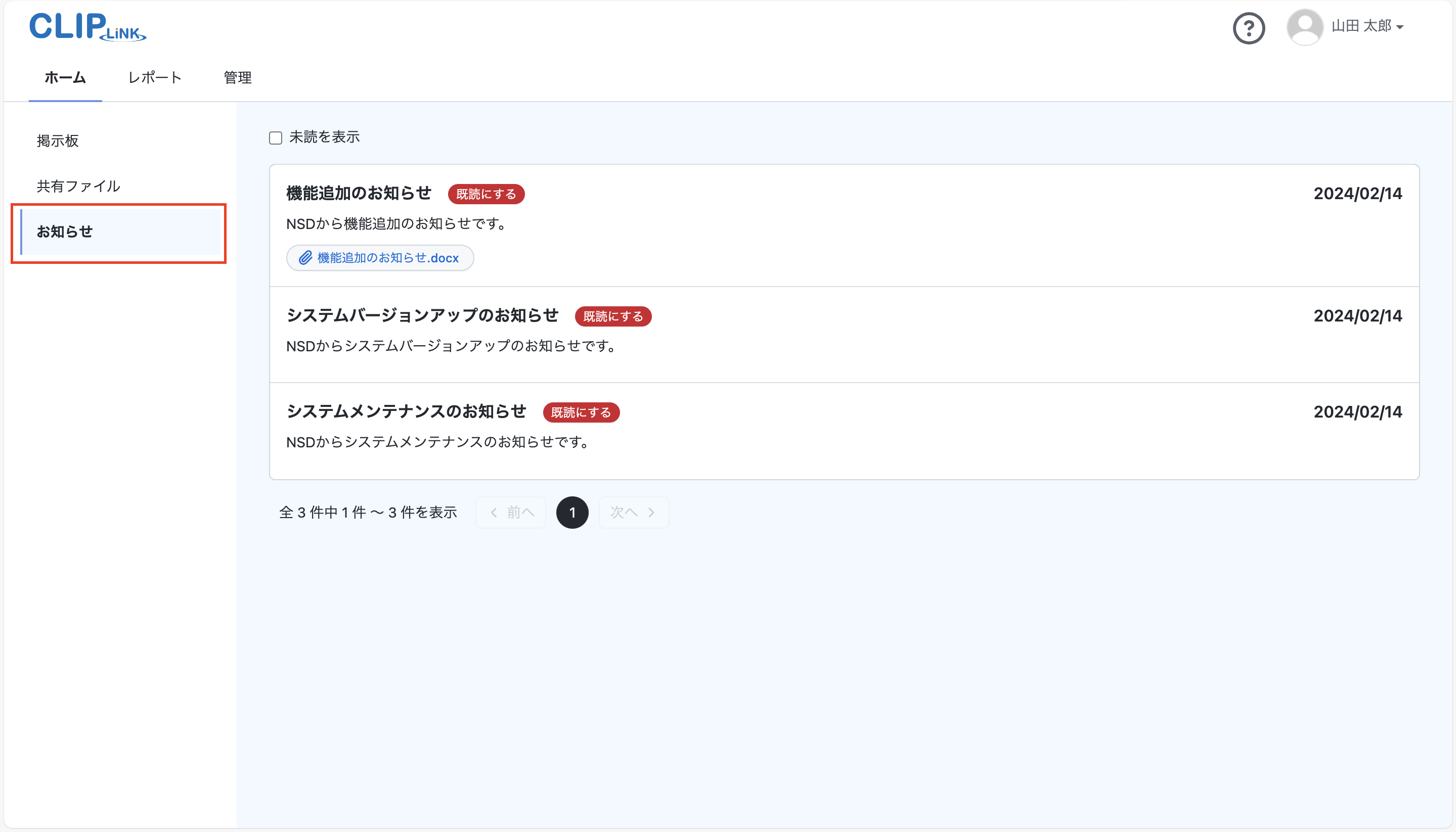1456x832 pixels.
Task: Open the 山田 太郎 user dropdown
Action: 1367,26
